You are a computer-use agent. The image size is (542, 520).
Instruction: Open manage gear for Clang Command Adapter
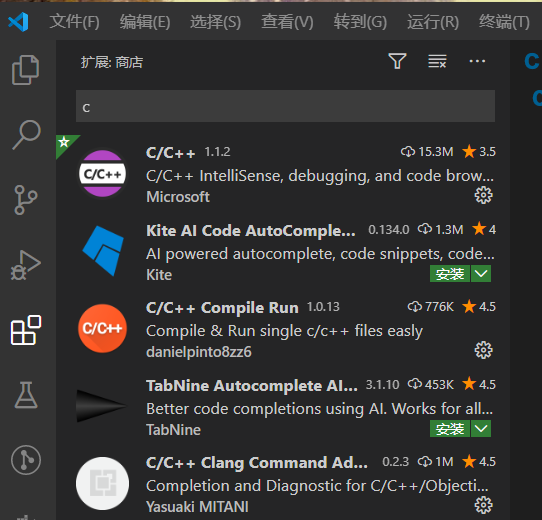click(x=483, y=505)
